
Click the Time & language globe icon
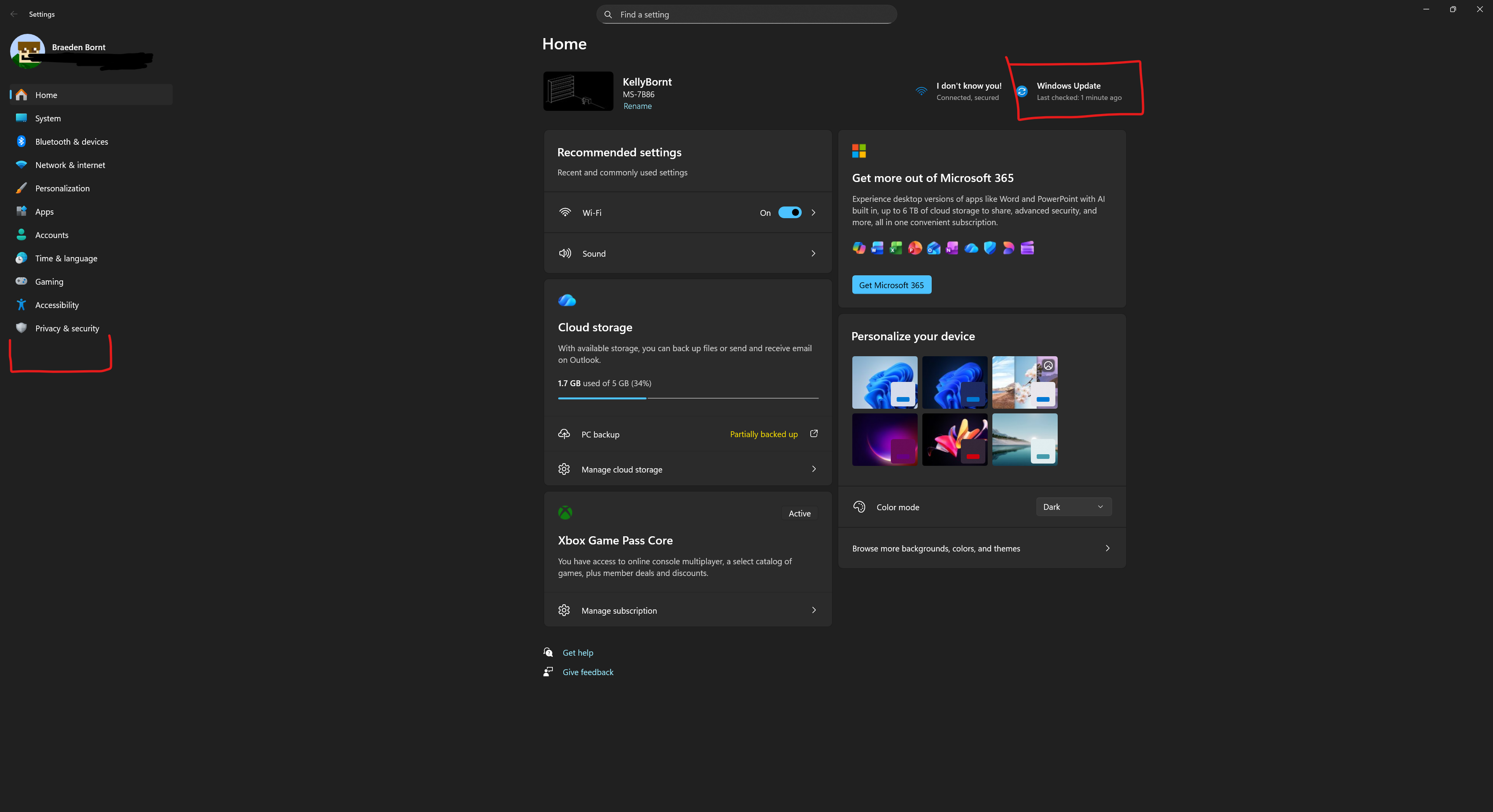[x=21, y=258]
